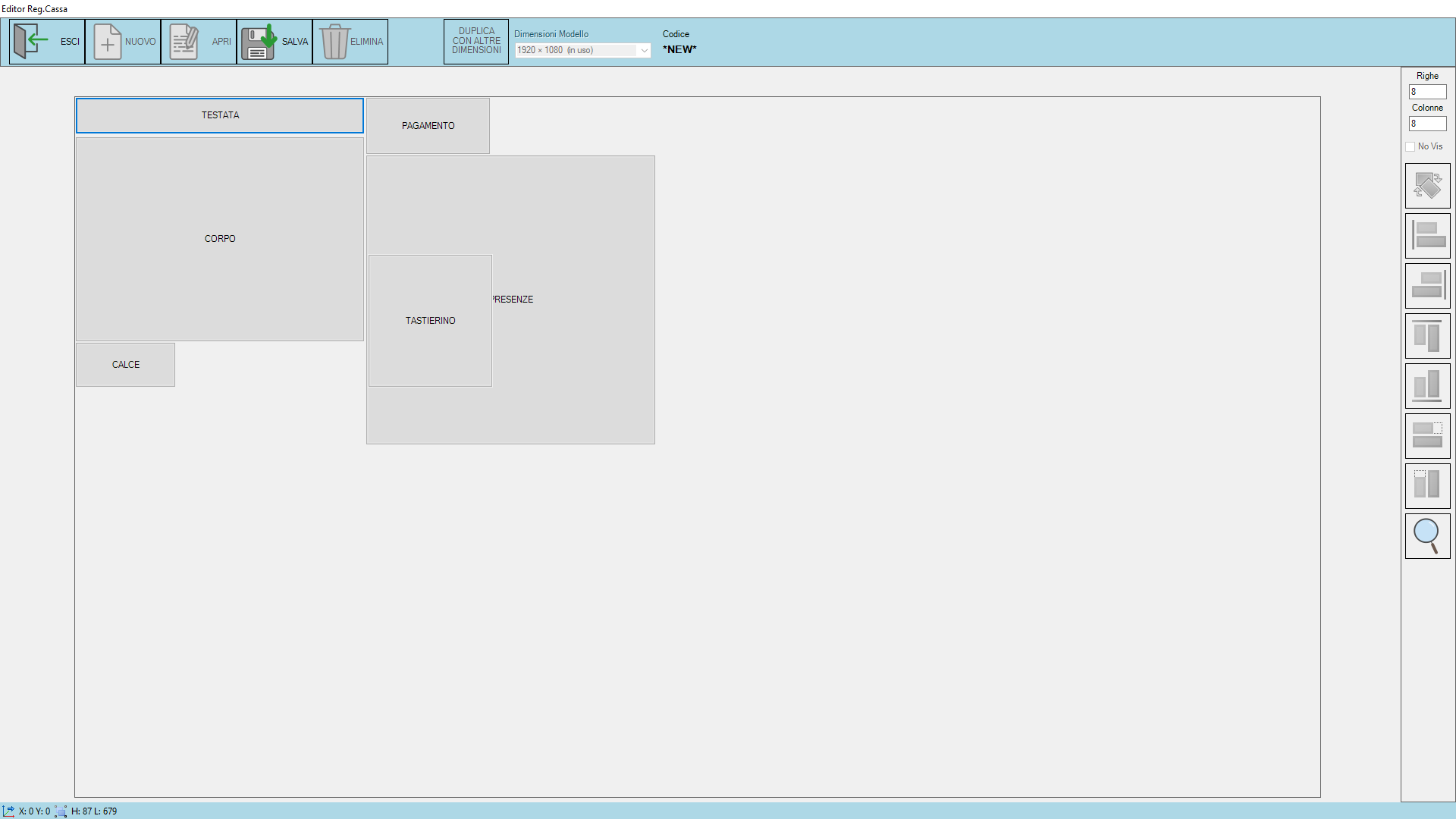Screen dimensions: 1456x819
Task: Click the make same height icon
Action: [x=1427, y=486]
